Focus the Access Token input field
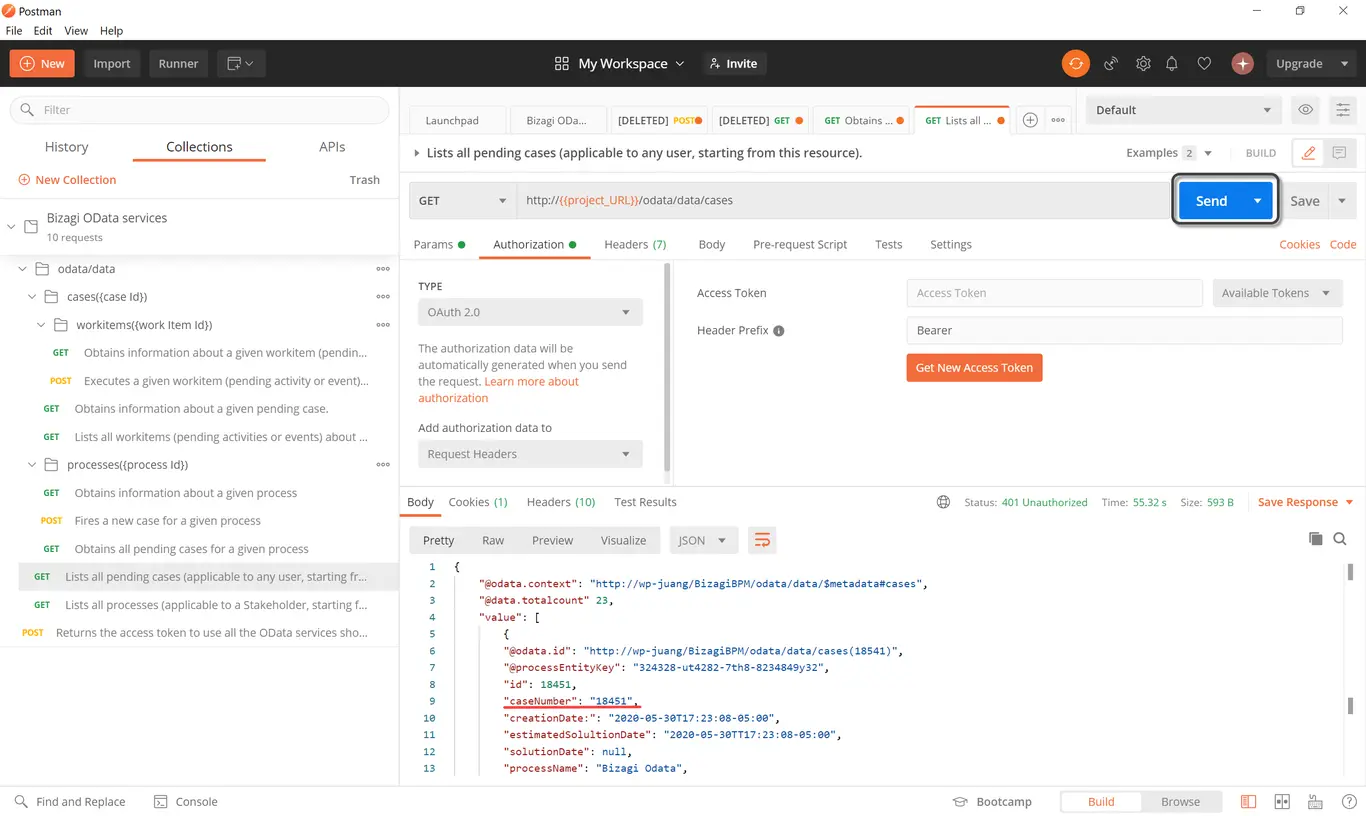The width and height of the screenshot is (1366, 816). click(x=1054, y=293)
